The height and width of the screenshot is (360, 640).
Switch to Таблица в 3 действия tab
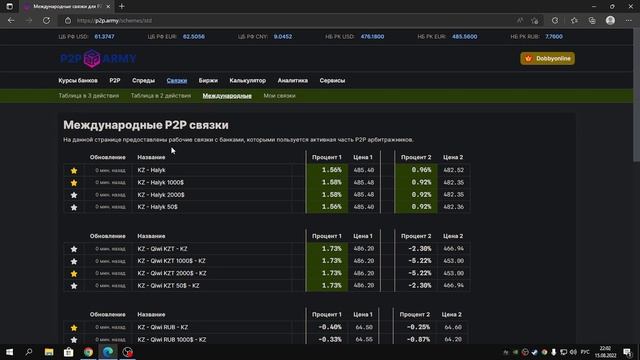pyautogui.click(x=89, y=96)
